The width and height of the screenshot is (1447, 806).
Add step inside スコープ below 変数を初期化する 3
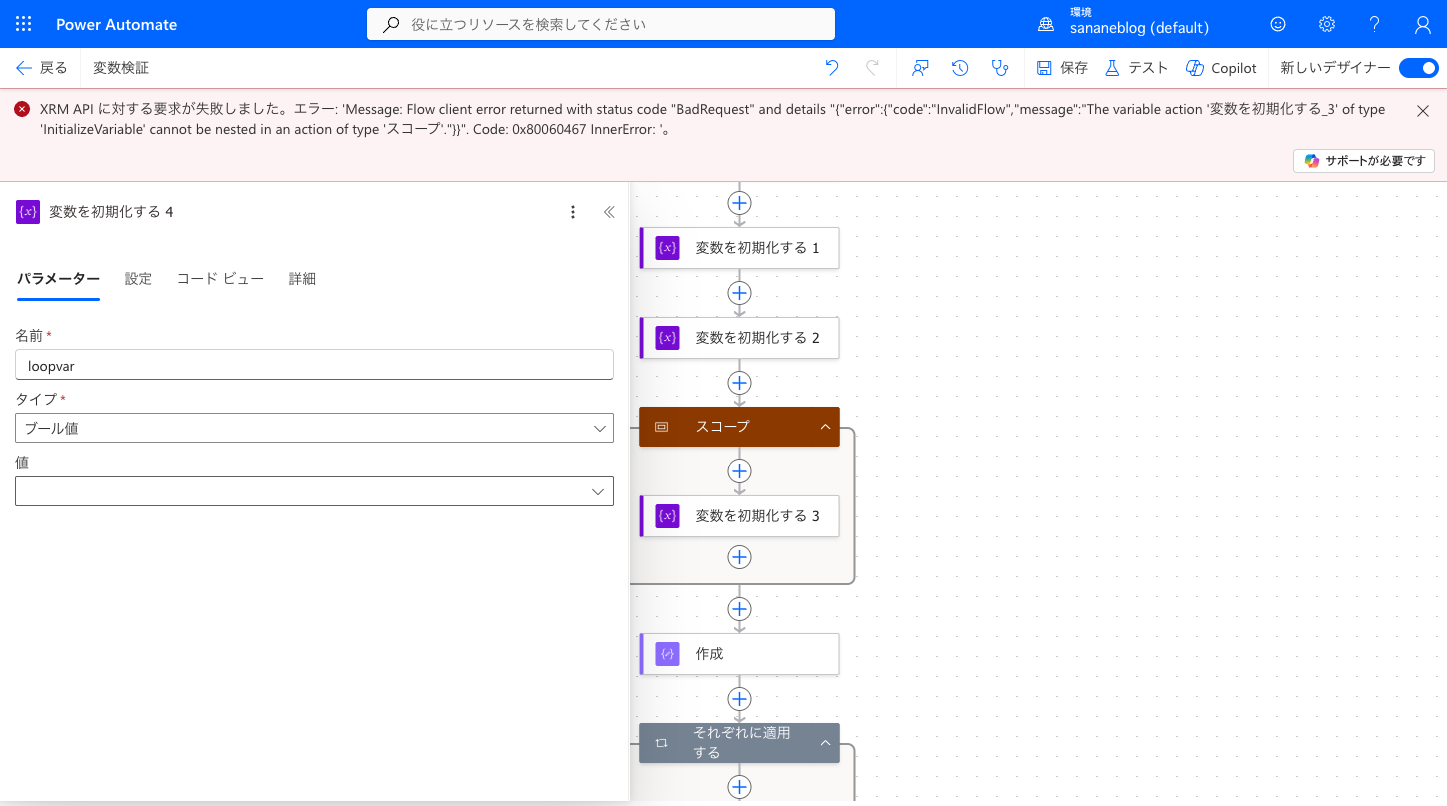[x=739, y=557]
